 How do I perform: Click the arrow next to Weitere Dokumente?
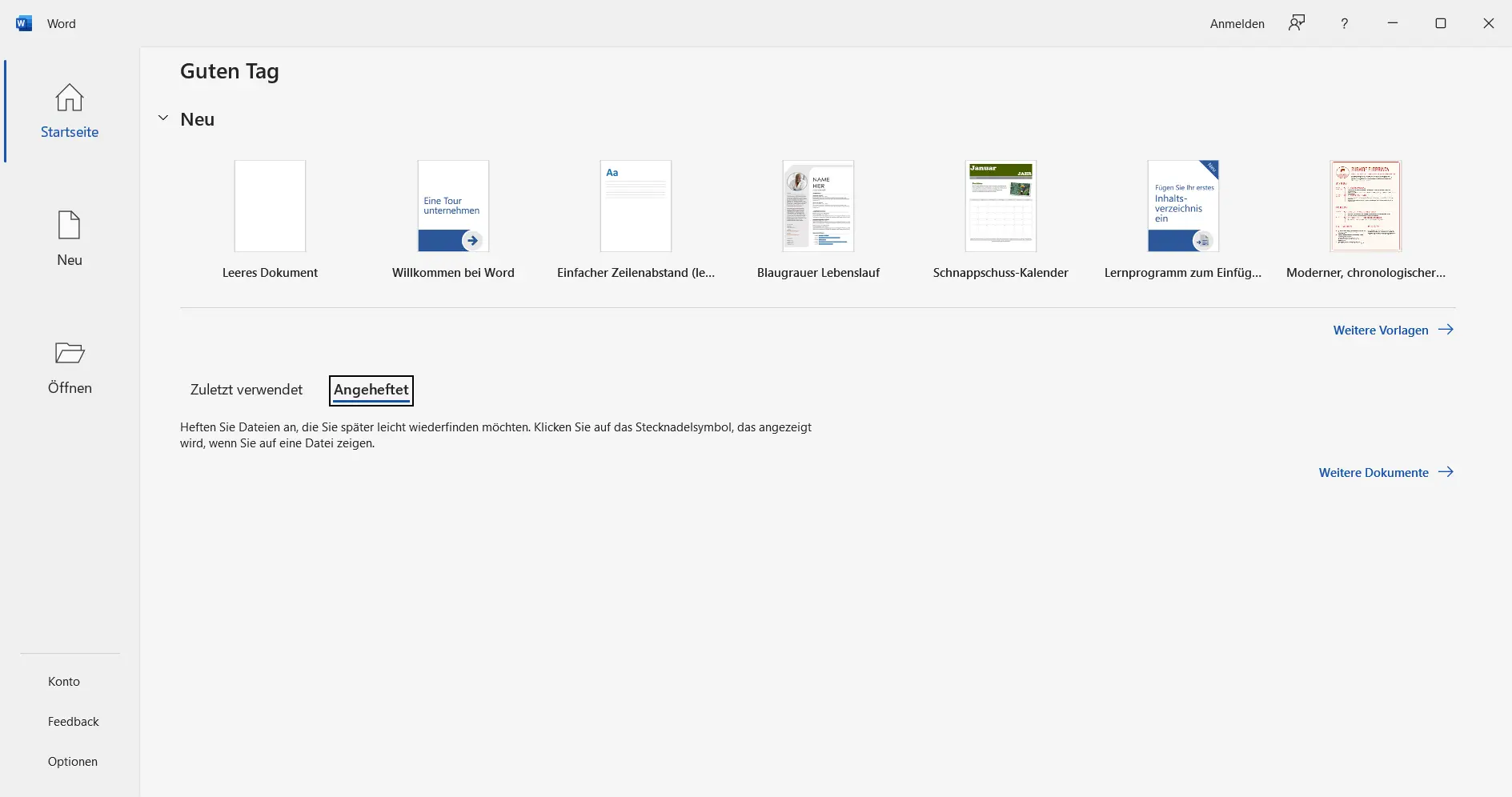click(x=1446, y=472)
